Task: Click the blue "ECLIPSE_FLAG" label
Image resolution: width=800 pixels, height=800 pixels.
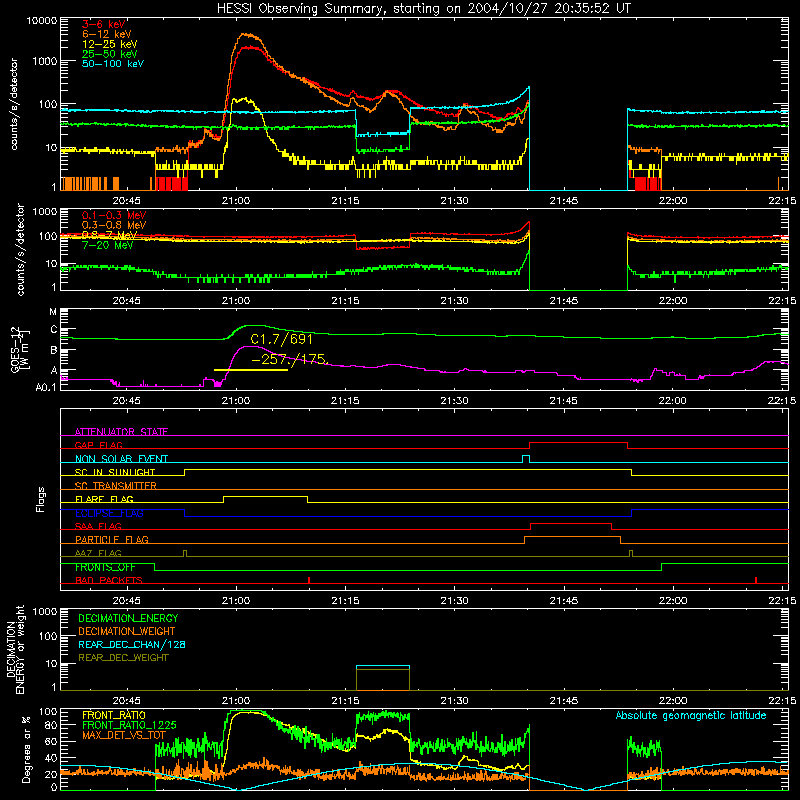Action: pyautogui.click(x=109, y=513)
